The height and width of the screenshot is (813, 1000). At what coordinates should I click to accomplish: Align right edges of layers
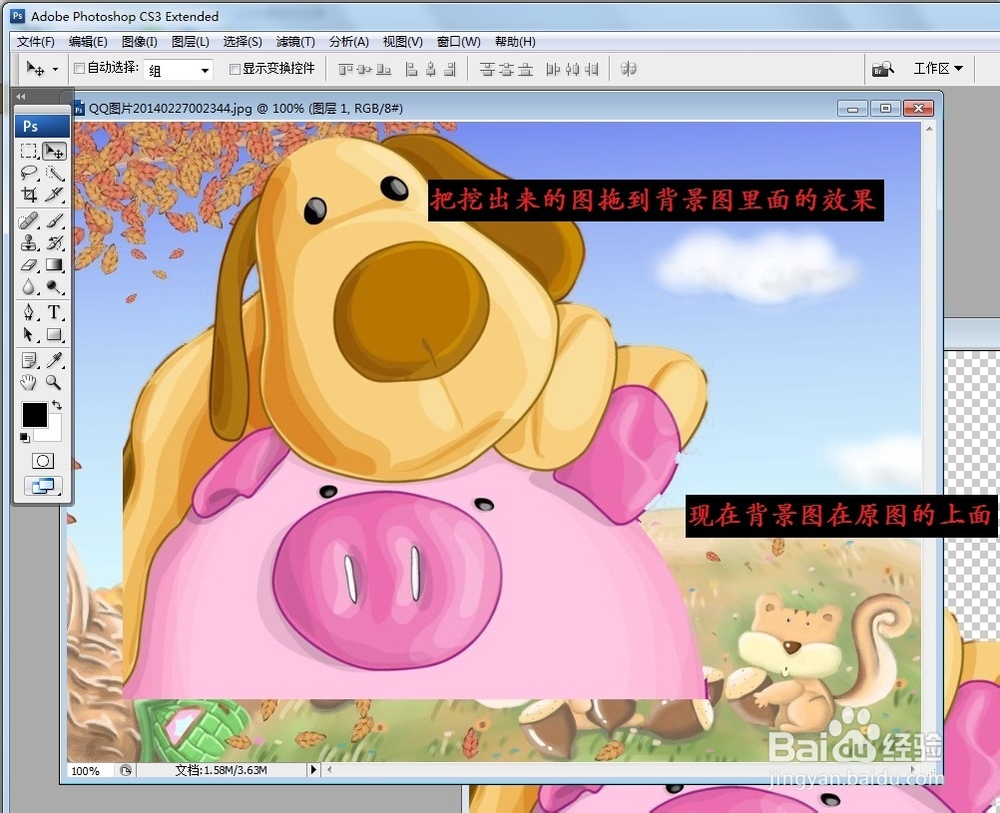coord(450,69)
